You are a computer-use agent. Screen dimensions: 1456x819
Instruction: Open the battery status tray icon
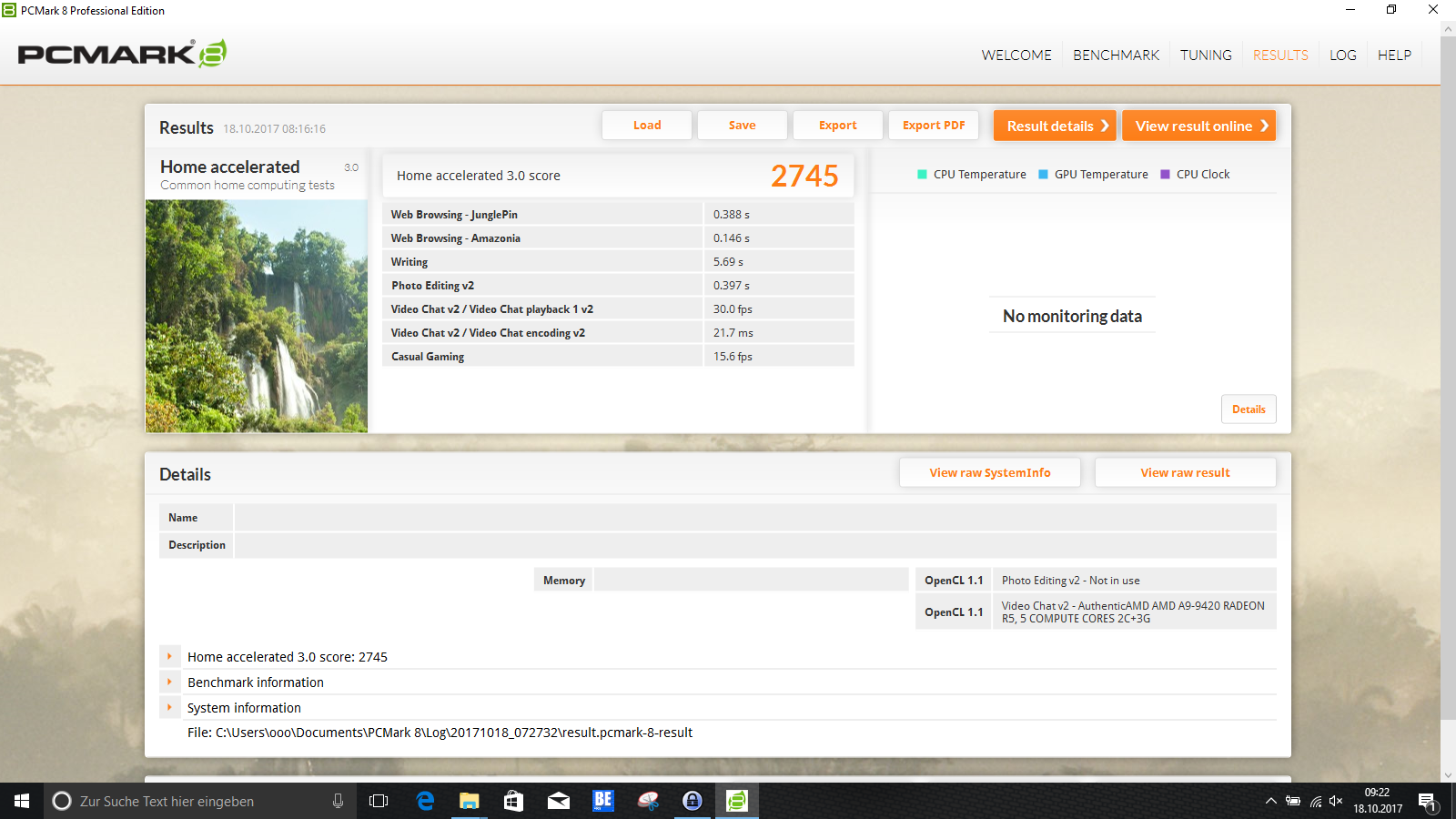coord(1293,802)
